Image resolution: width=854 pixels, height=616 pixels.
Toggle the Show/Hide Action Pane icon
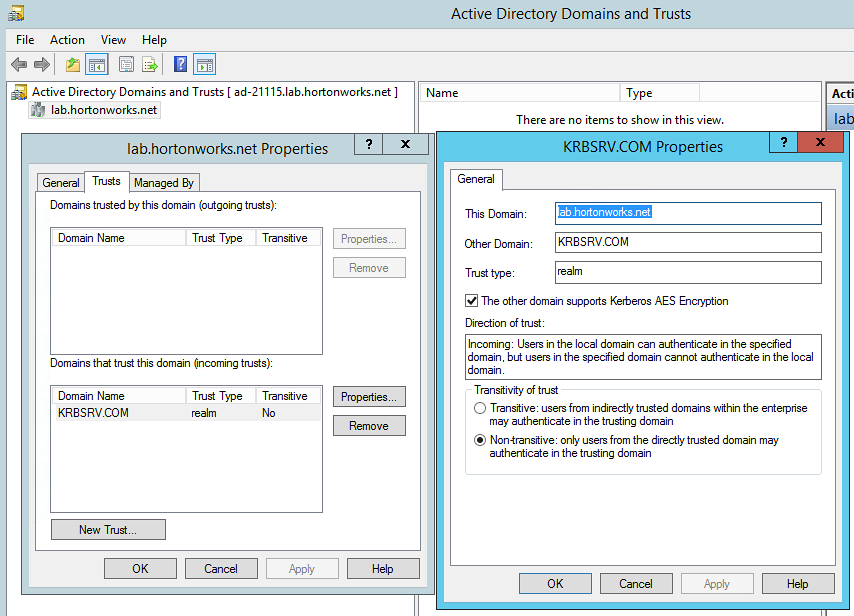(x=204, y=65)
